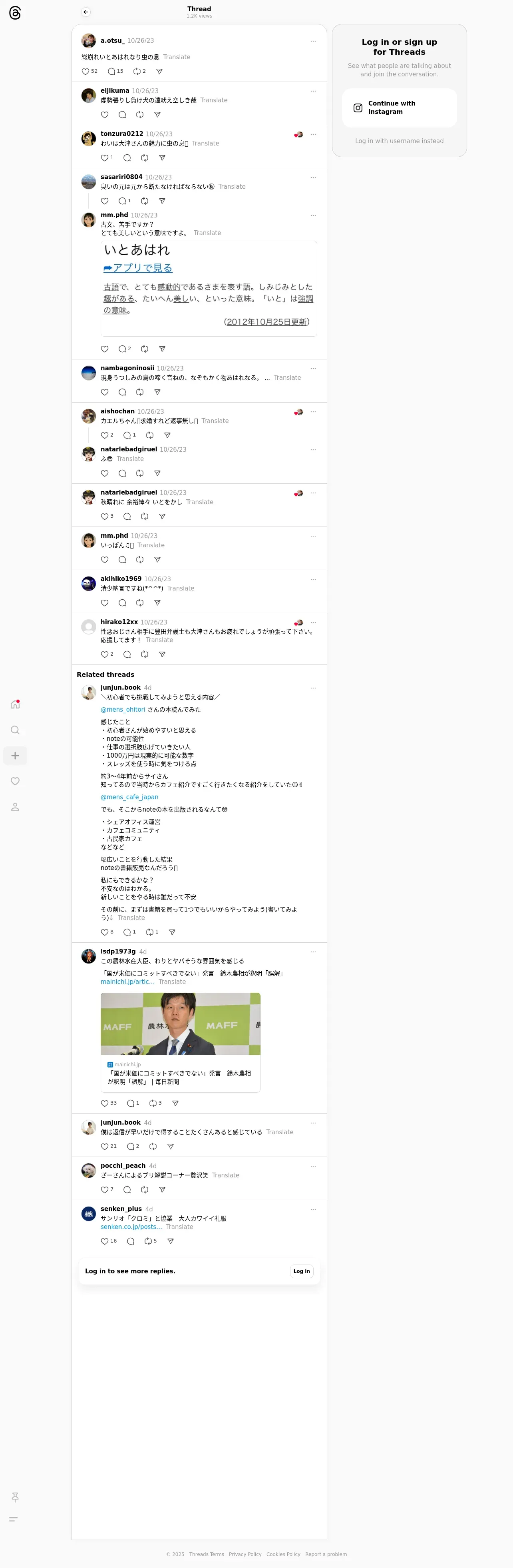Image resolution: width=513 pixels, height=1568 pixels.
Task: Open more options on nambagoninosii's reply
Action: [313, 368]
